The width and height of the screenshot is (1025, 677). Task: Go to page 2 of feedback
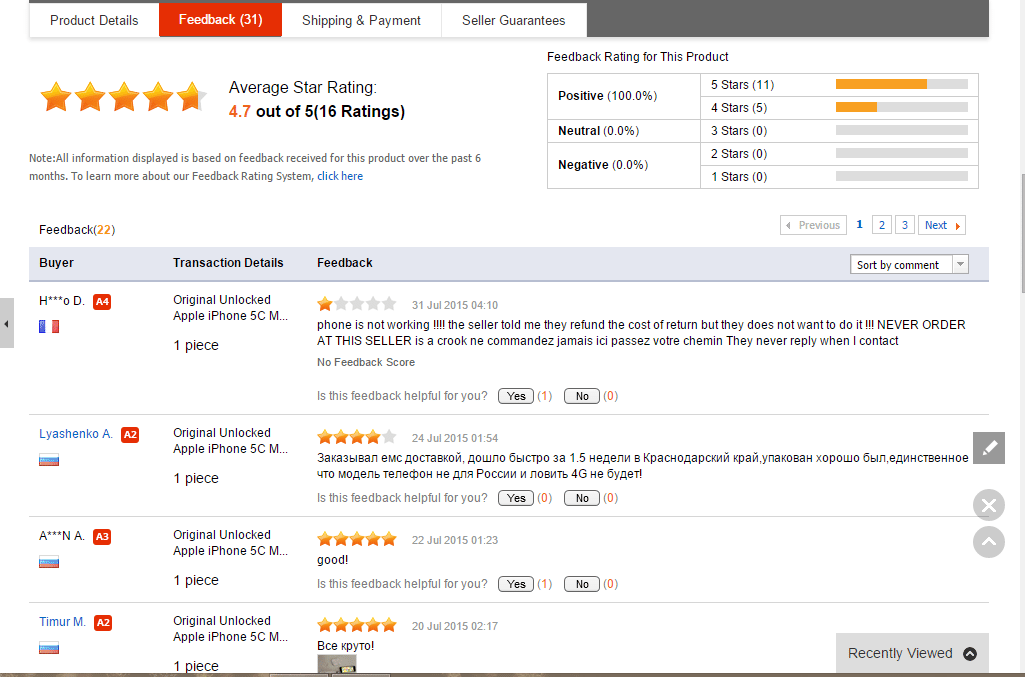pos(881,225)
